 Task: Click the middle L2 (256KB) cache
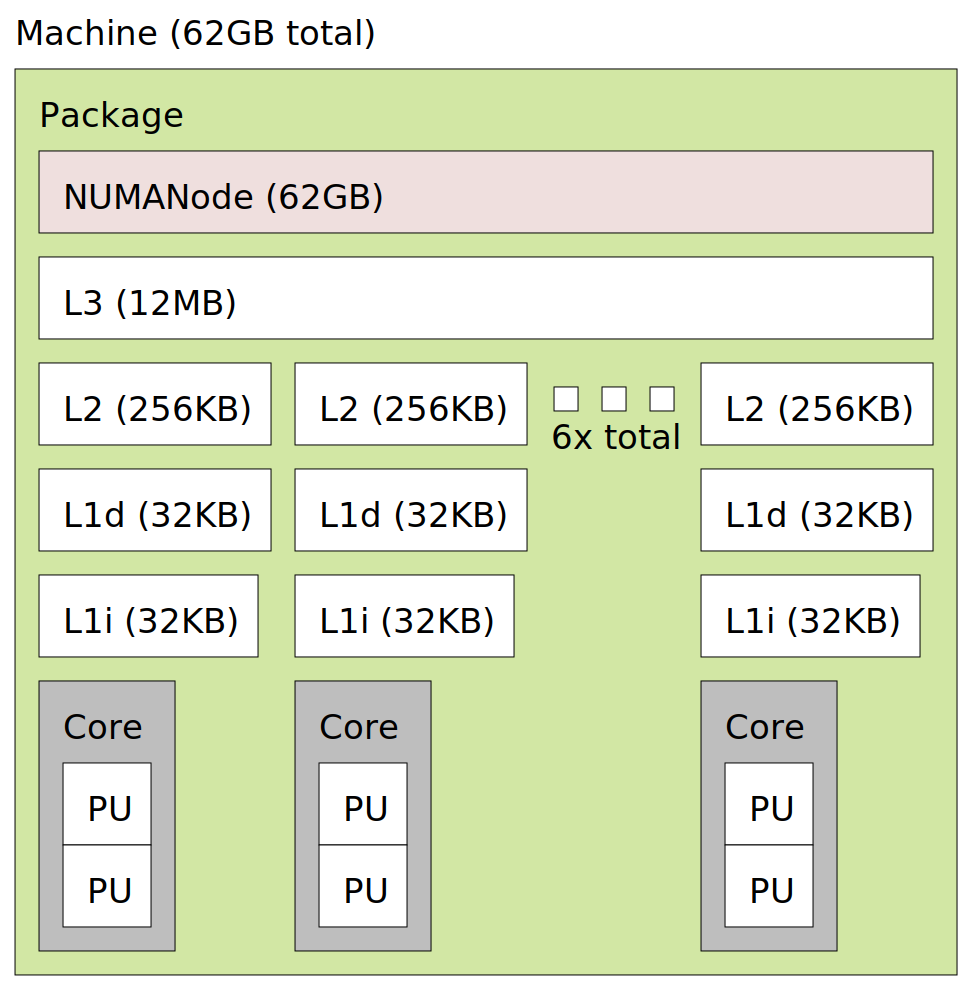(411, 404)
